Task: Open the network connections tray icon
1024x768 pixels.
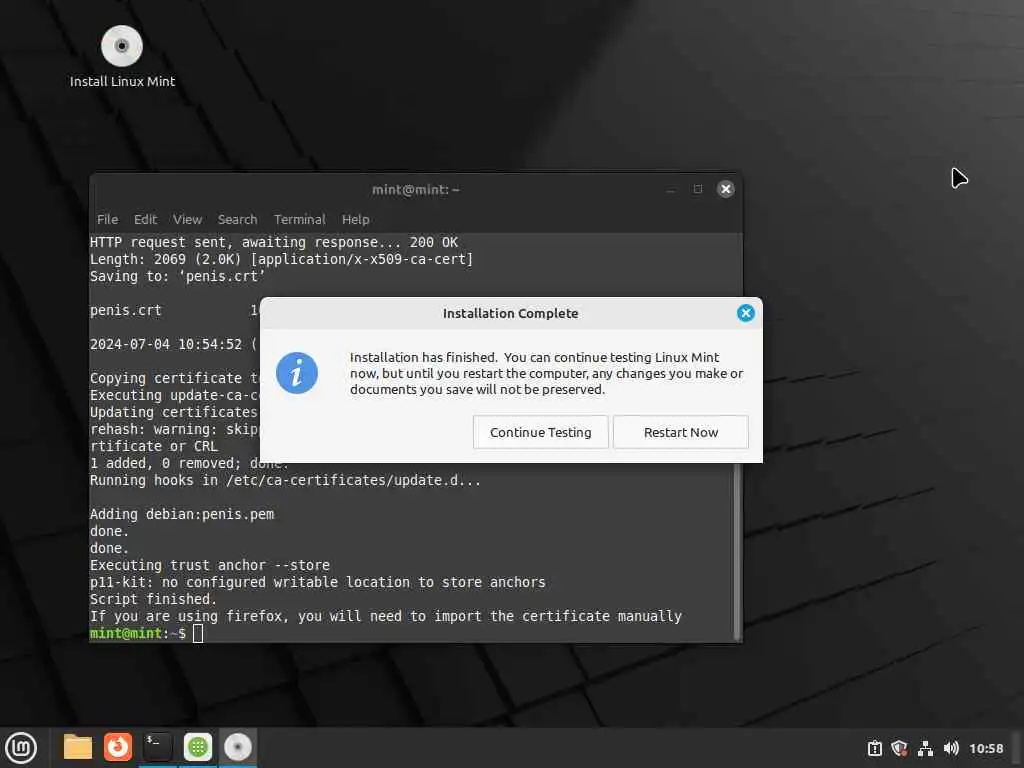Action: pyautogui.click(x=925, y=748)
